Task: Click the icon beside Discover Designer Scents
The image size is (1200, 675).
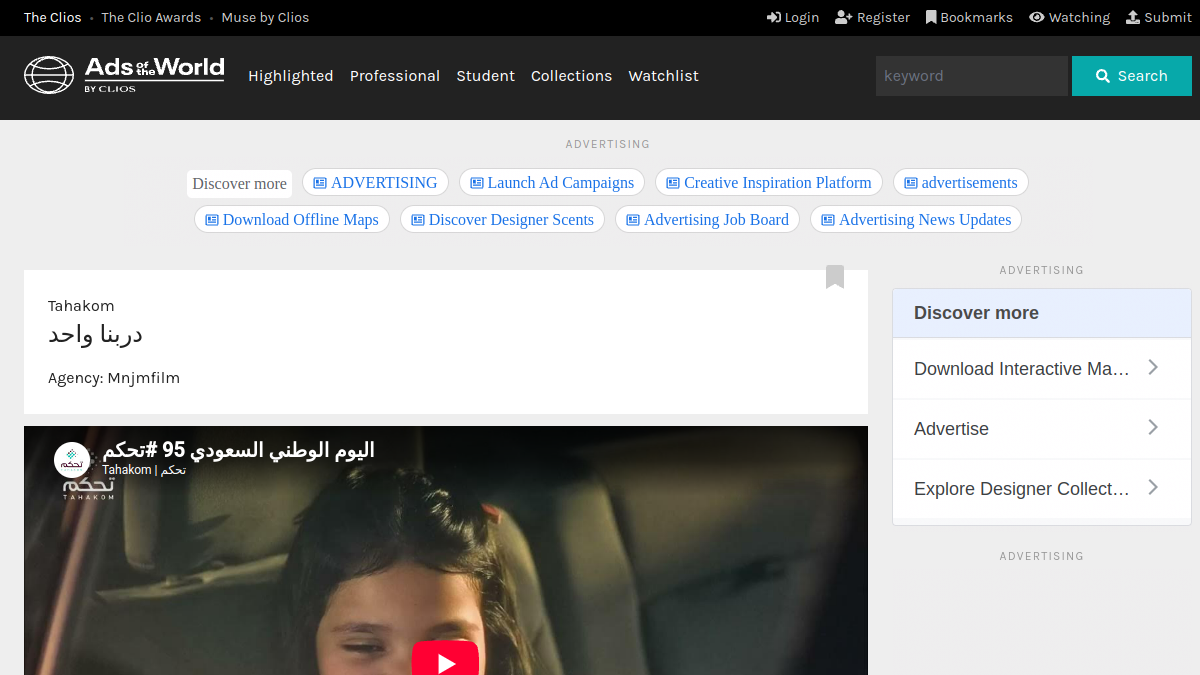Action: pos(418,220)
